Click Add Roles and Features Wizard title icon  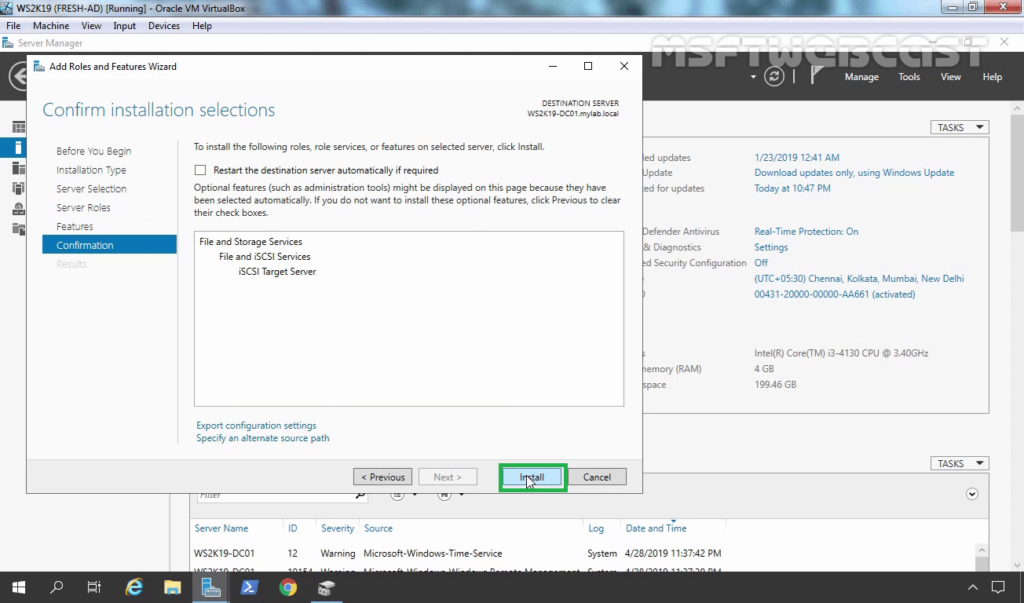pos(39,67)
